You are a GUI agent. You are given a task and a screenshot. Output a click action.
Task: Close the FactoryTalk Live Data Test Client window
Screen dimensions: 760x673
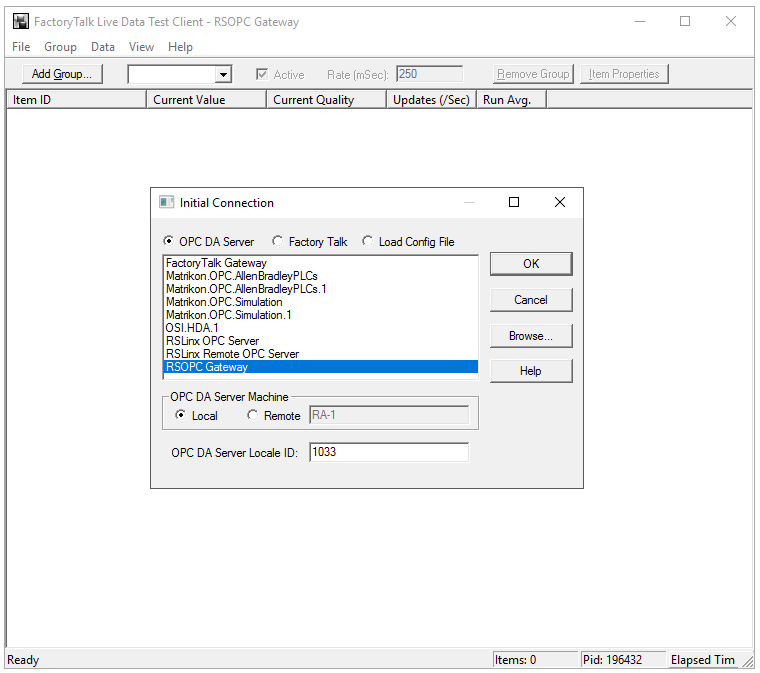(x=730, y=21)
